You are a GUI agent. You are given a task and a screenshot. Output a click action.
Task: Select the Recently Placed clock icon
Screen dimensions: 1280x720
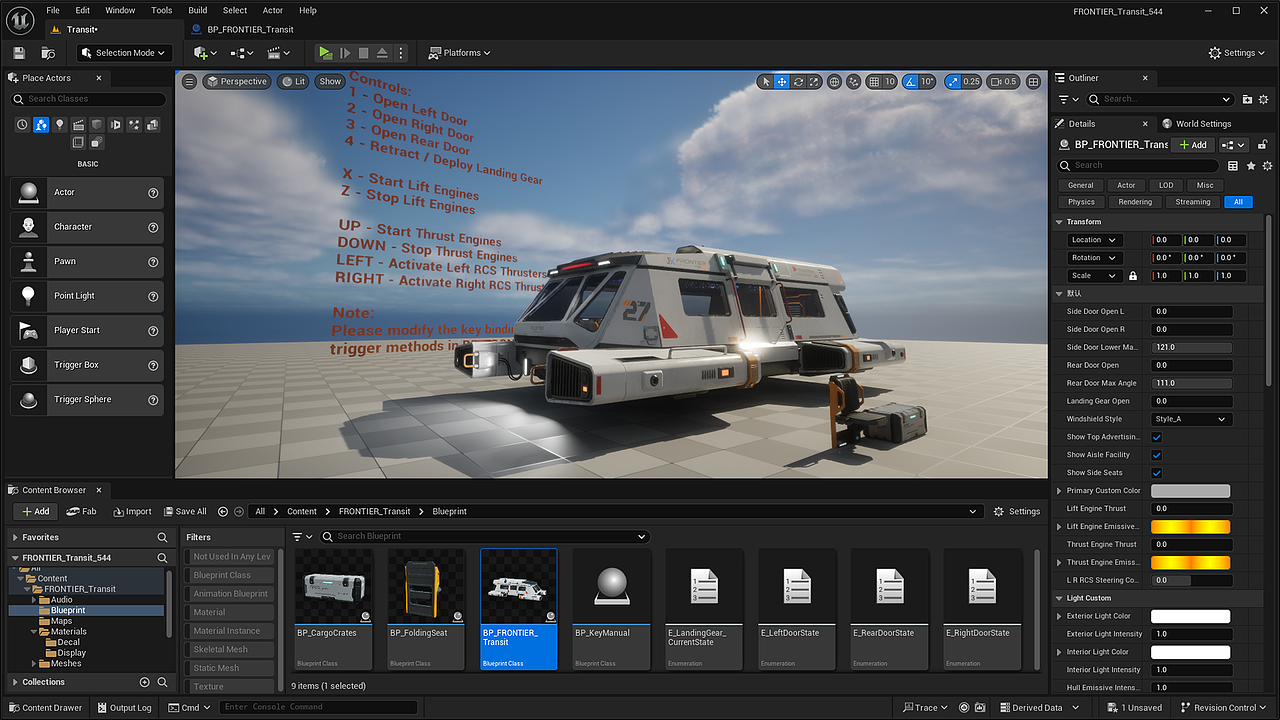click(22, 125)
